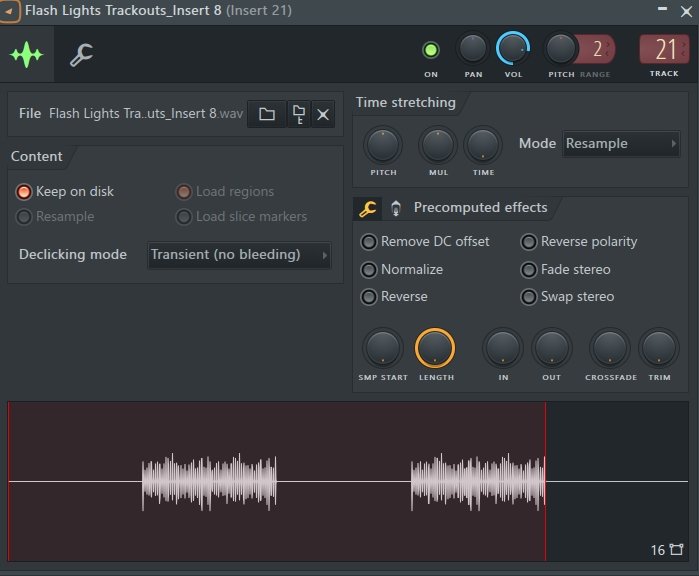Click the file name Flash Lights Tra..uts_Insert 8.wav
This screenshot has width=699, height=576.
point(146,114)
